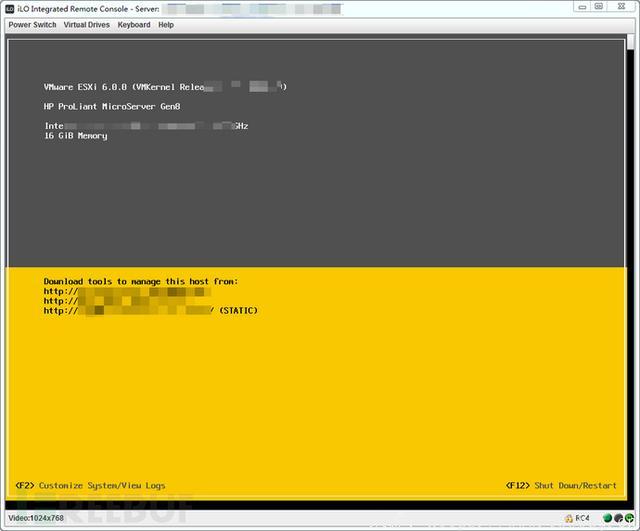The image size is (640, 531).
Task: Open the Power Switch menu
Action: tap(32, 25)
